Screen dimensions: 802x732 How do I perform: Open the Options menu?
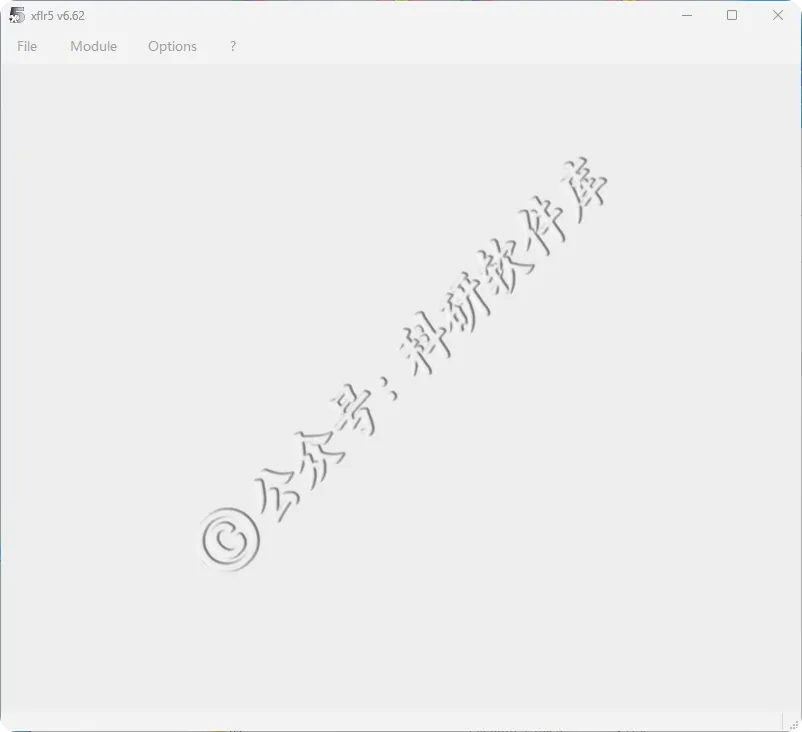(x=172, y=47)
